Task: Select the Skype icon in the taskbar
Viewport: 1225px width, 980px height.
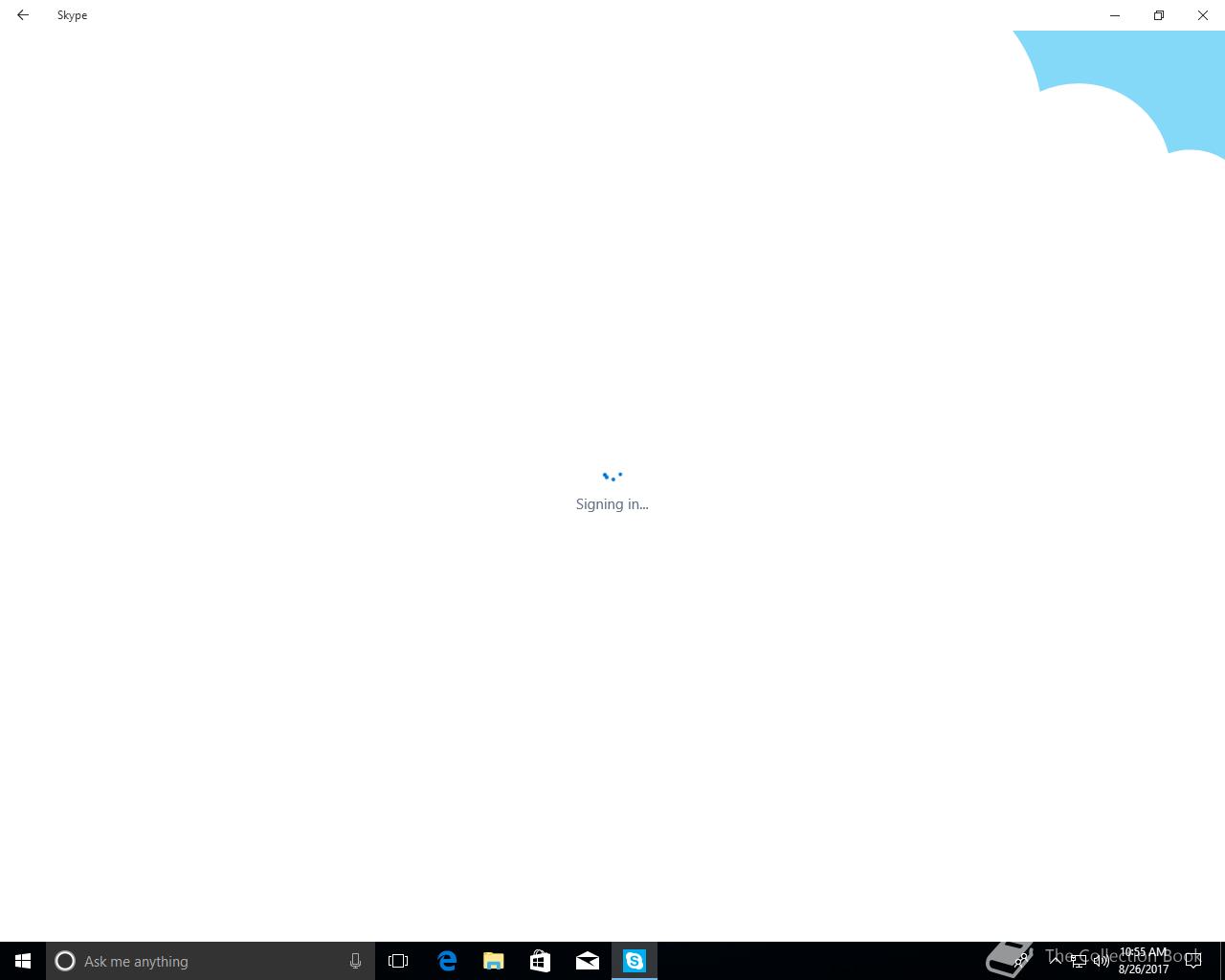Action: point(635,961)
